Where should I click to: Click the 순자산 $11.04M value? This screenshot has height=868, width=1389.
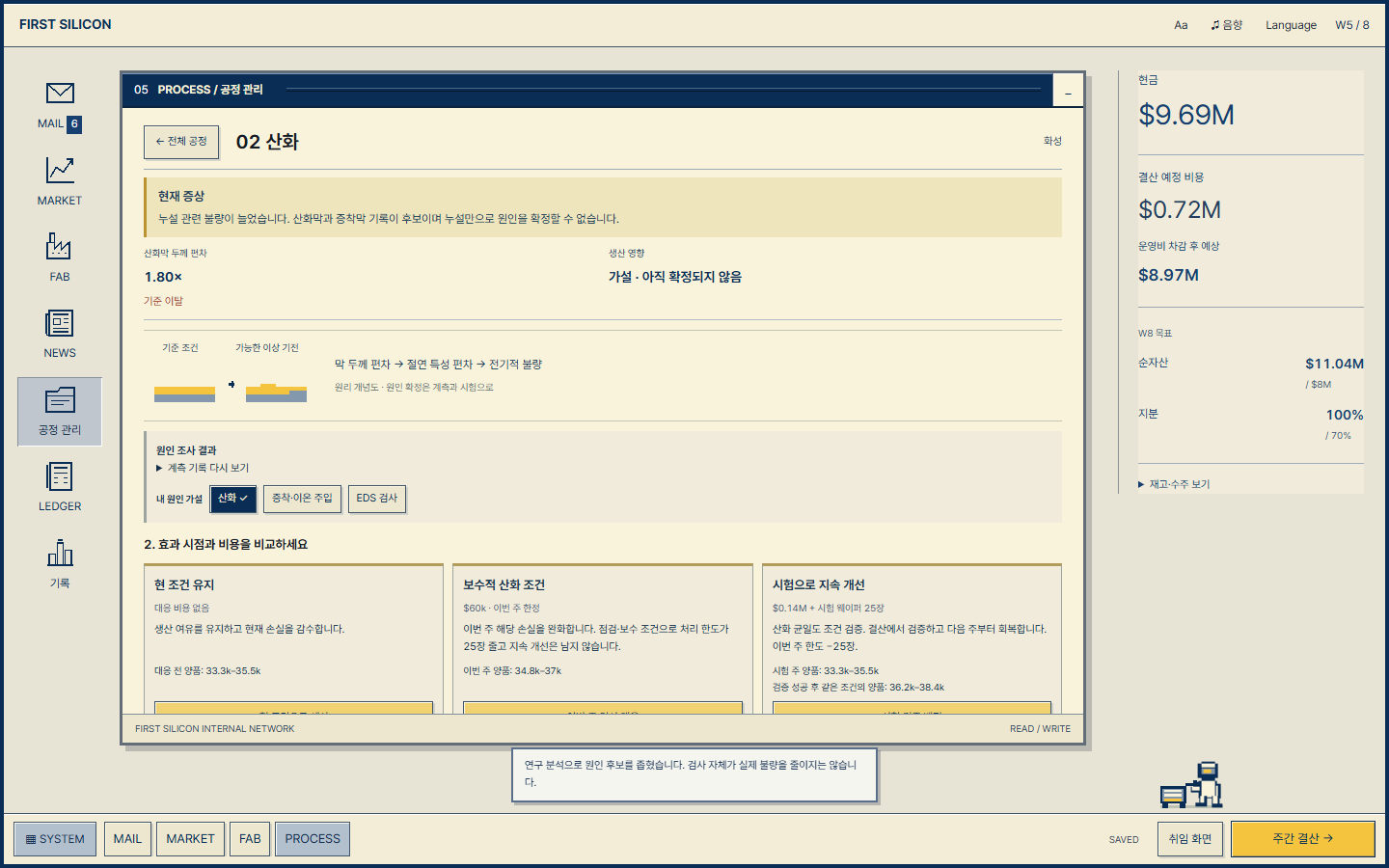[1334, 364]
